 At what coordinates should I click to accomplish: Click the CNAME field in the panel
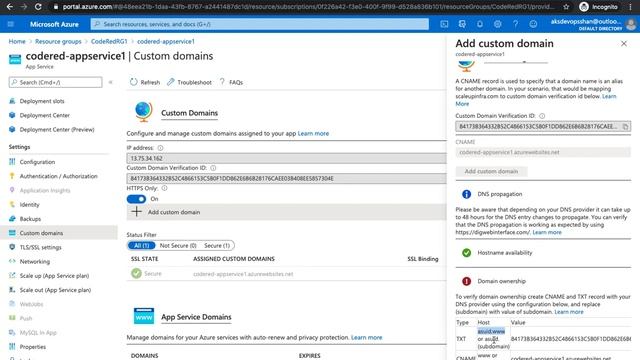(543, 152)
